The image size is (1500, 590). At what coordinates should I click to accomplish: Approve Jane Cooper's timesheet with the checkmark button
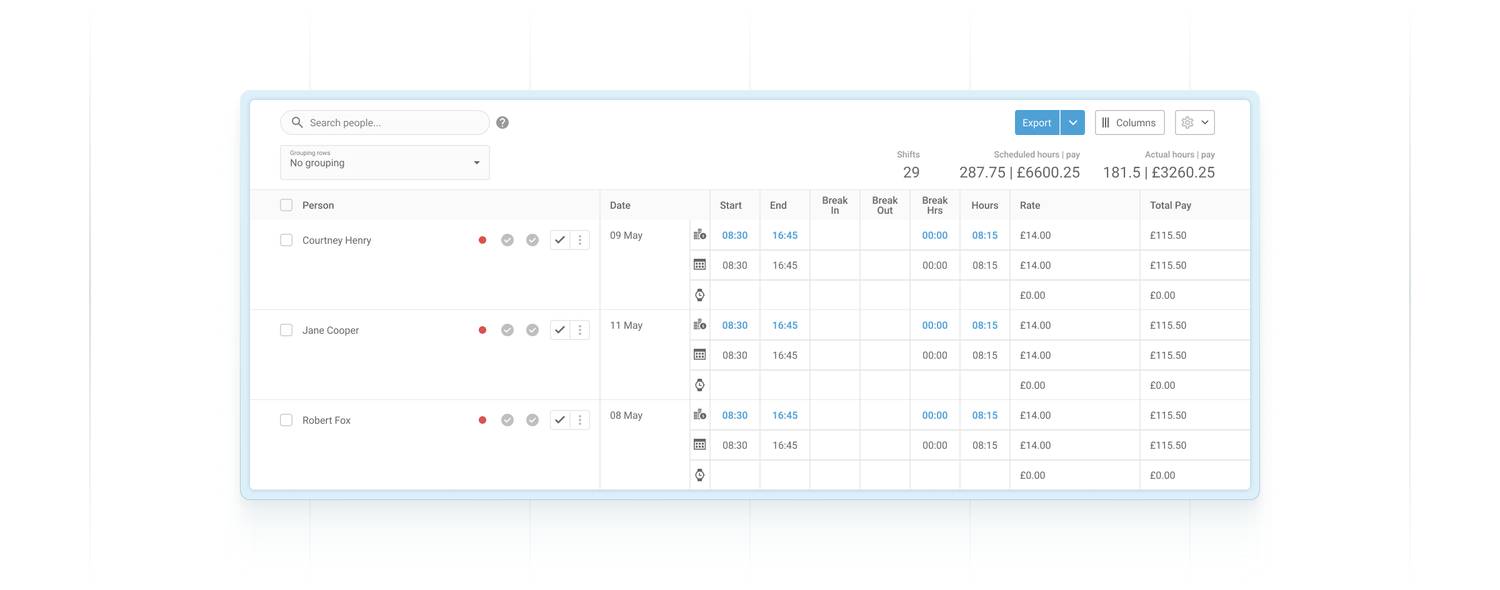click(559, 329)
